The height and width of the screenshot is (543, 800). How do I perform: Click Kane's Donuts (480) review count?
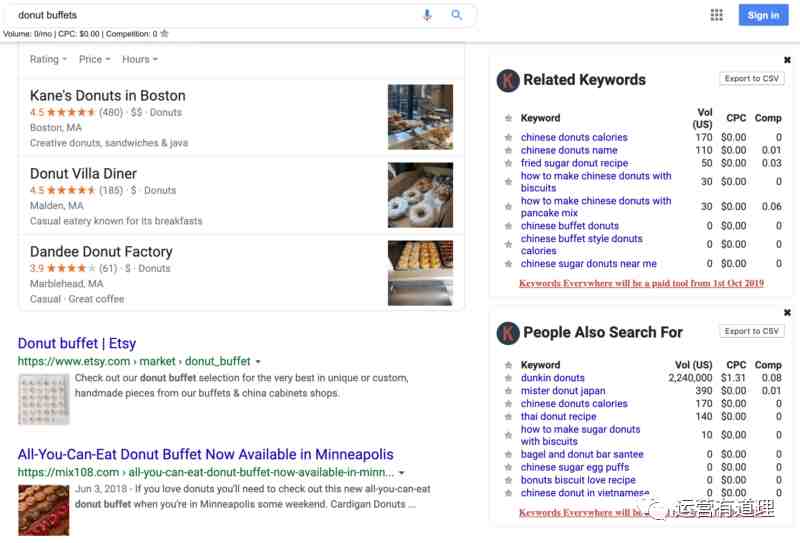(111, 112)
